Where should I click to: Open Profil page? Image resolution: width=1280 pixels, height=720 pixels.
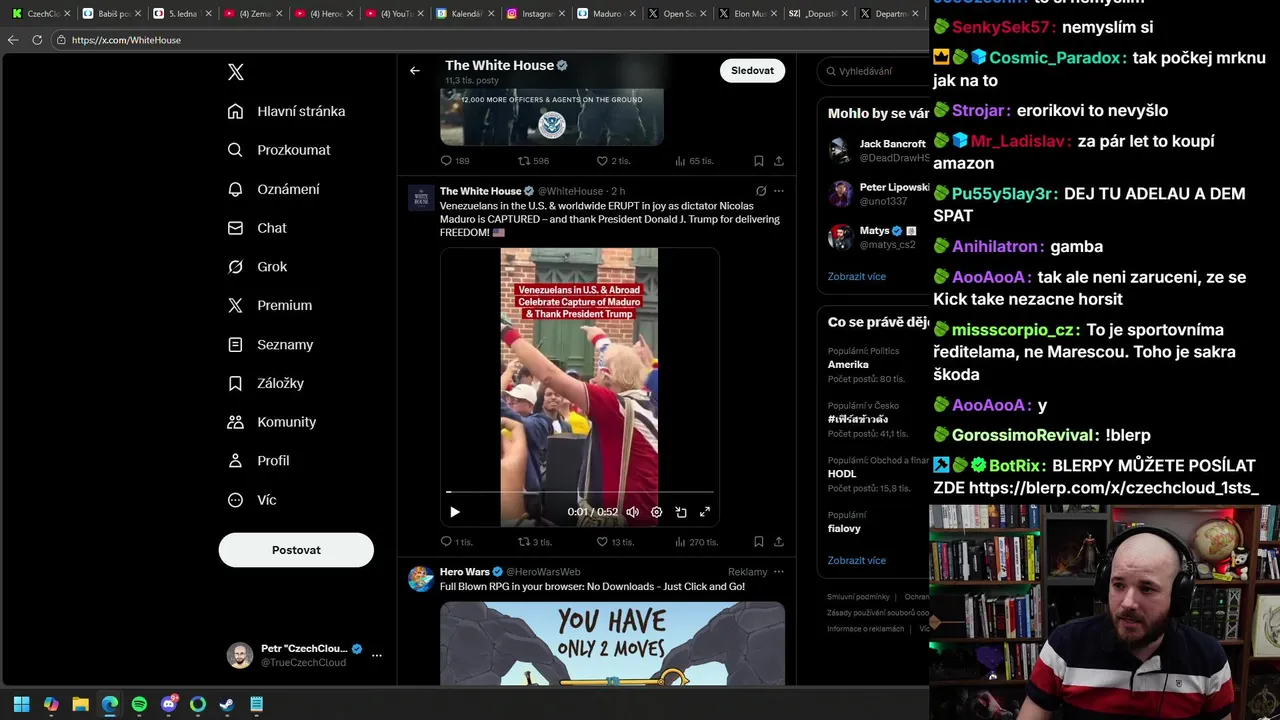pyautogui.click(x=258, y=461)
